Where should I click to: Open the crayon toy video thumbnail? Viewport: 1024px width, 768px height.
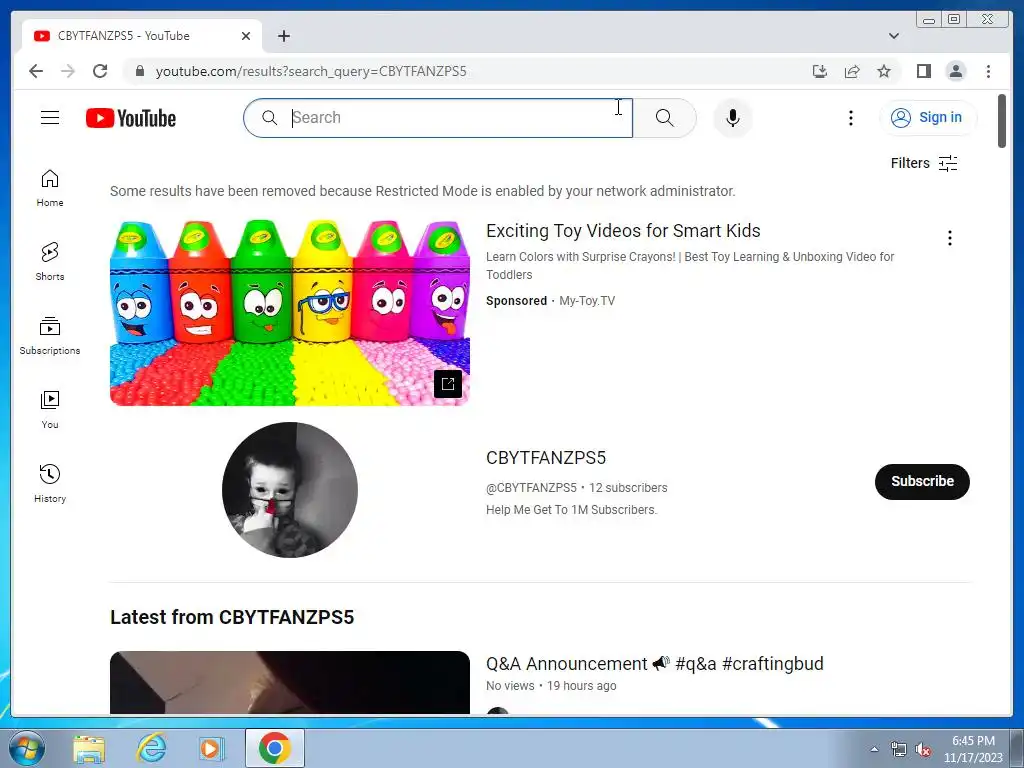(290, 313)
